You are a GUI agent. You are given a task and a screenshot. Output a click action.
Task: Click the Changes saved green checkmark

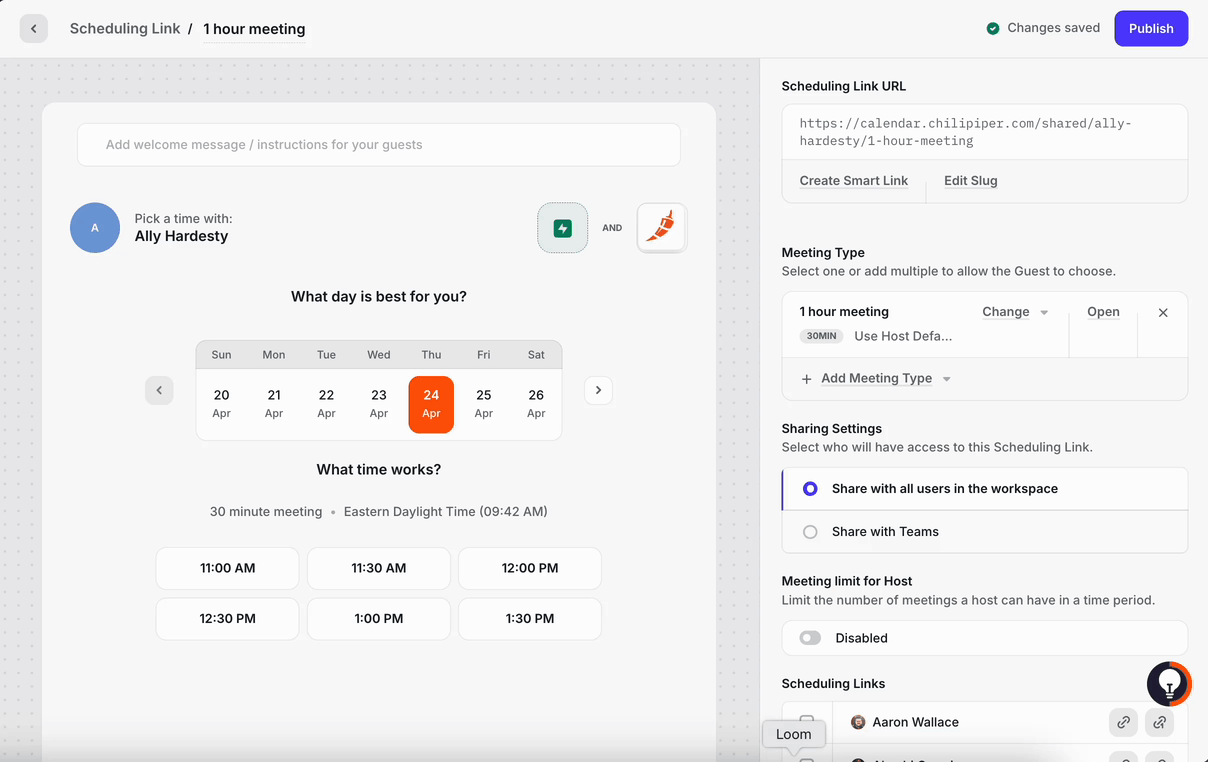993,29
